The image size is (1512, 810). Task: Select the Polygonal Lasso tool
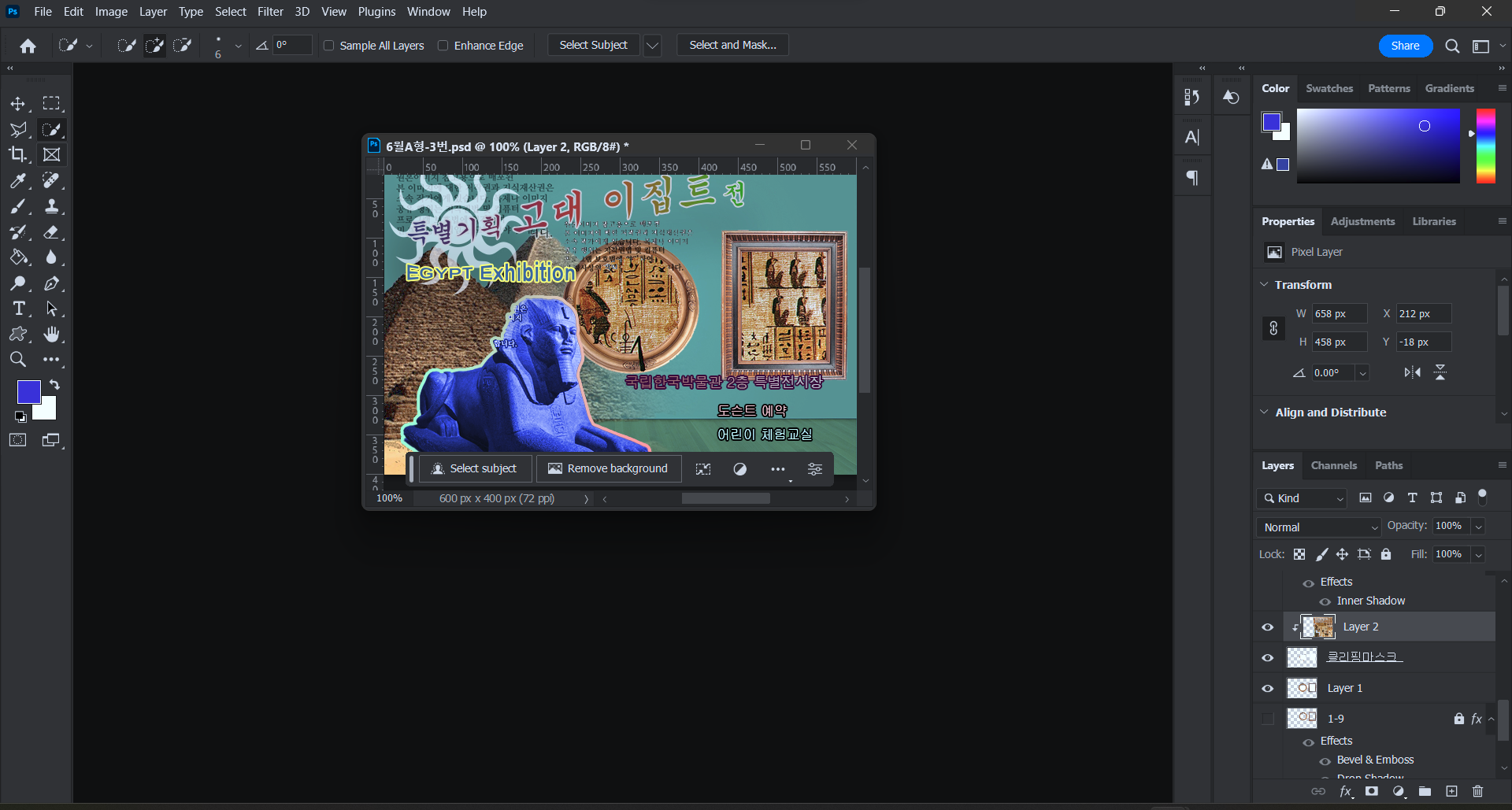(17, 130)
